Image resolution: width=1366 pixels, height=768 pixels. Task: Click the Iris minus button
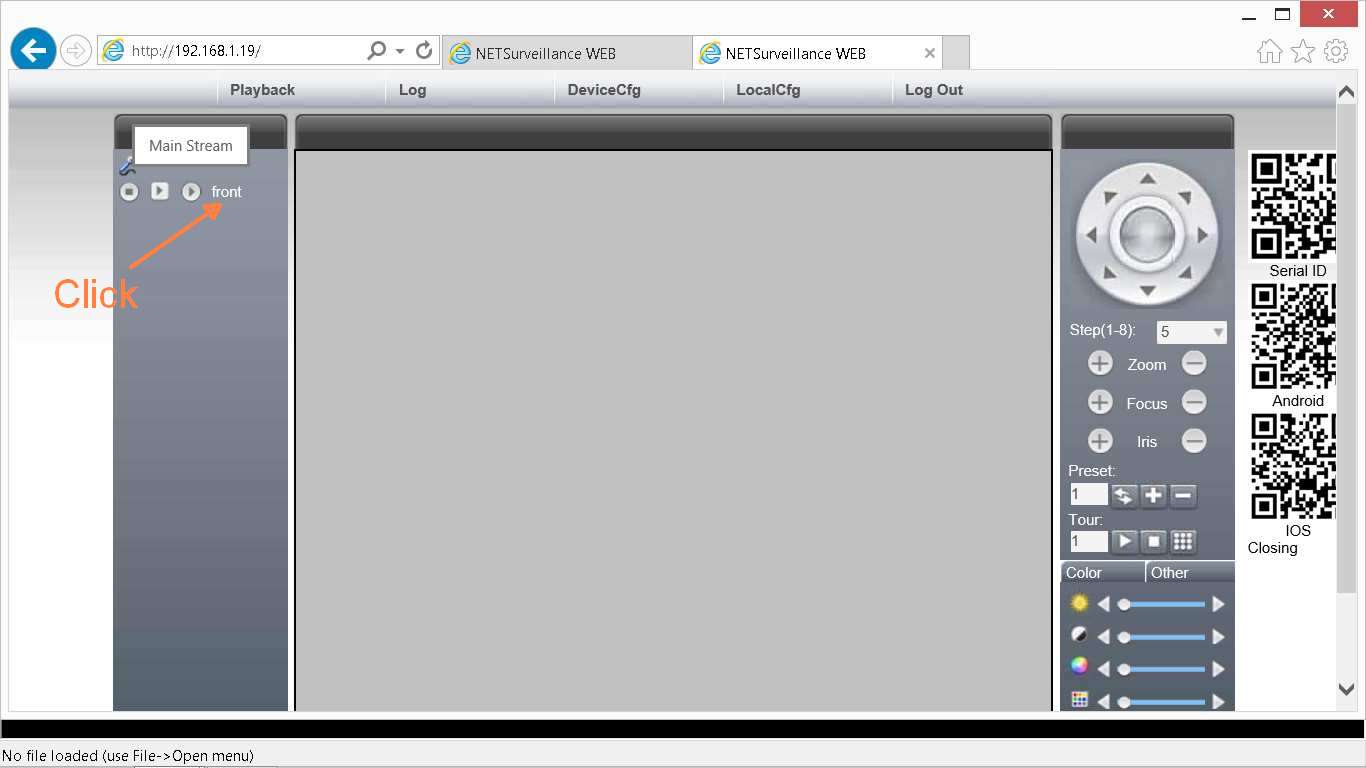pyautogui.click(x=1194, y=441)
